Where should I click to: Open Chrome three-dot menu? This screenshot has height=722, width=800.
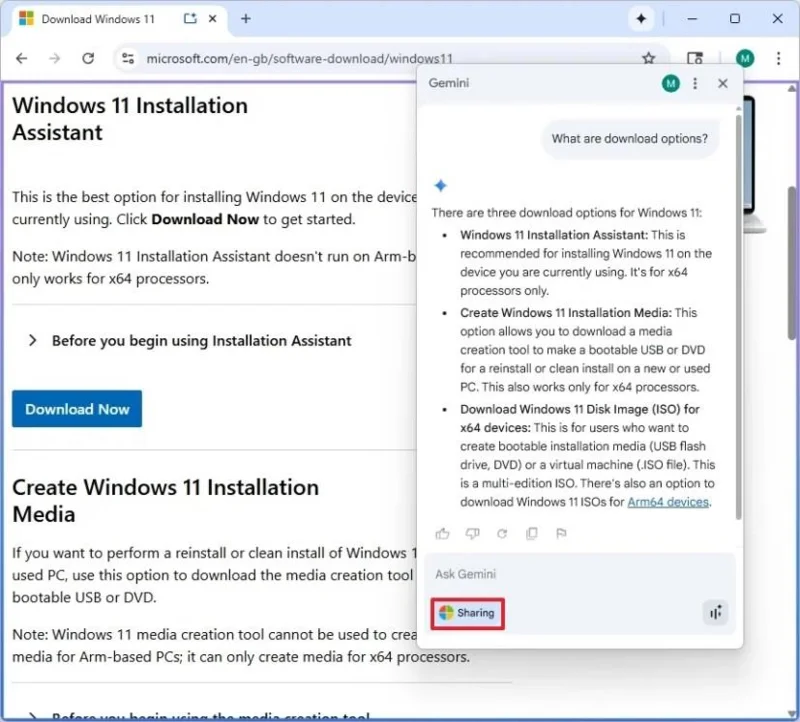(779, 59)
